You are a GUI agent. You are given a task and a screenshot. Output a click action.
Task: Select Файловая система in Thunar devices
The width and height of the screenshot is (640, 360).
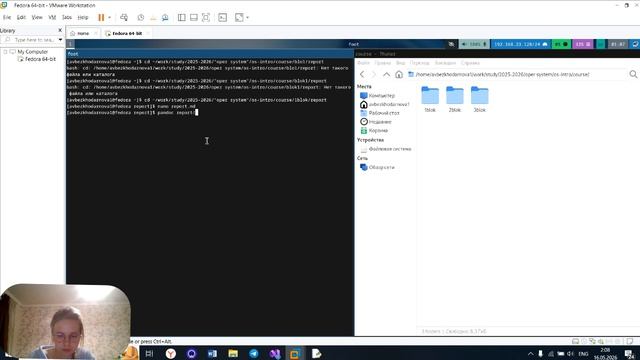click(386, 149)
